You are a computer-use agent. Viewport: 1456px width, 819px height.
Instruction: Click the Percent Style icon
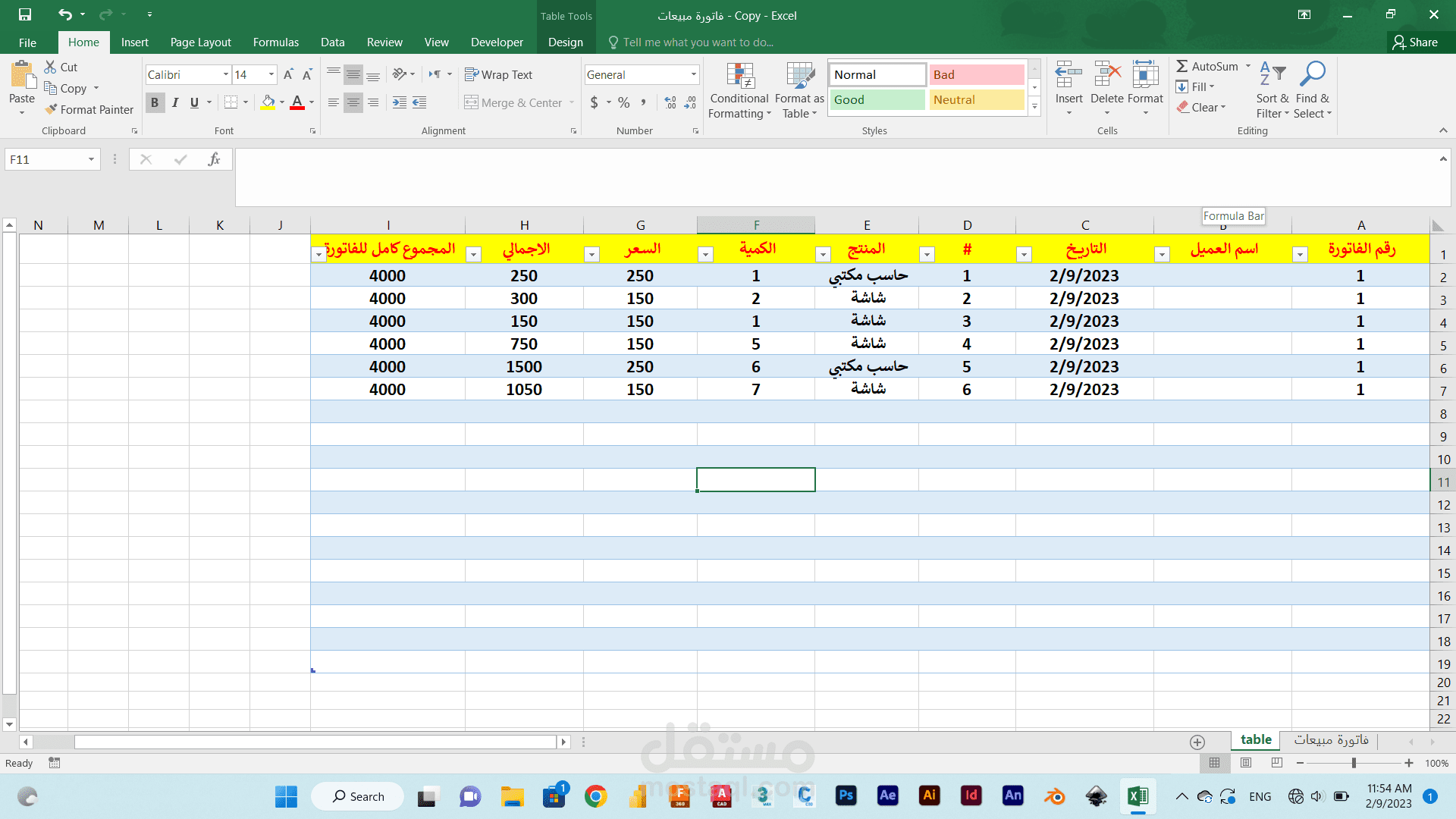click(x=623, y=102)
